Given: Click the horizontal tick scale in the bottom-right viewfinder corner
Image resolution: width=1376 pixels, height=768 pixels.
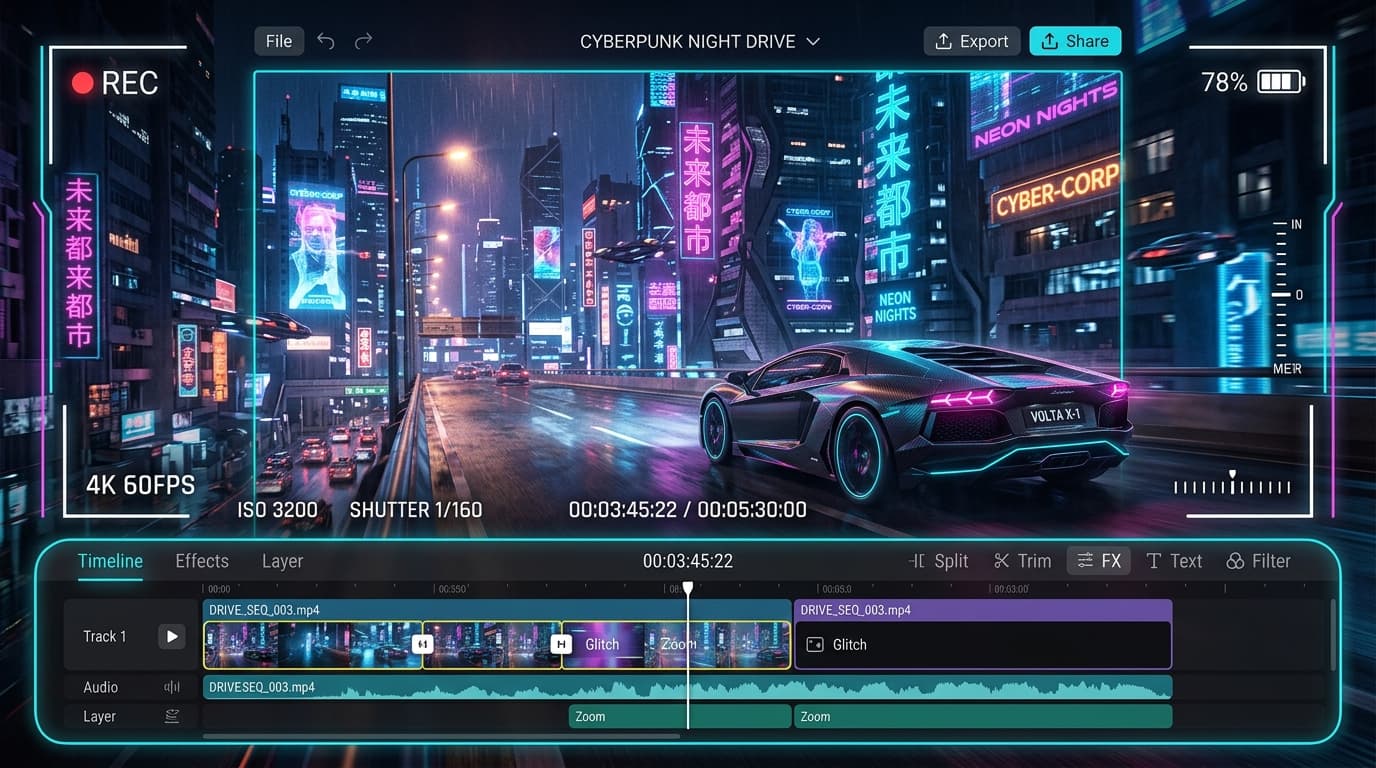Looking at the screenshot, I should tap(1232, 485).
